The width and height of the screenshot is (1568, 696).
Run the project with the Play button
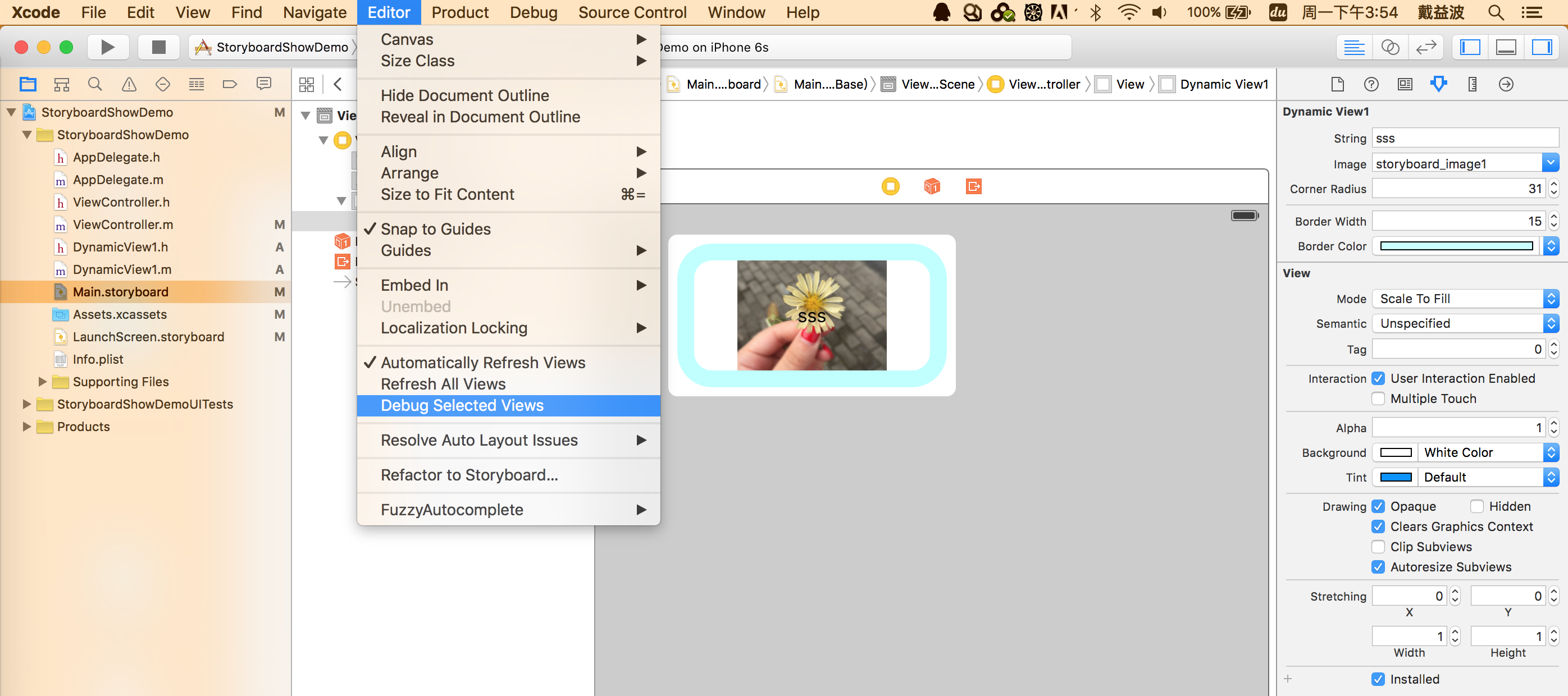pyautogui.click(x=108, y=47)
